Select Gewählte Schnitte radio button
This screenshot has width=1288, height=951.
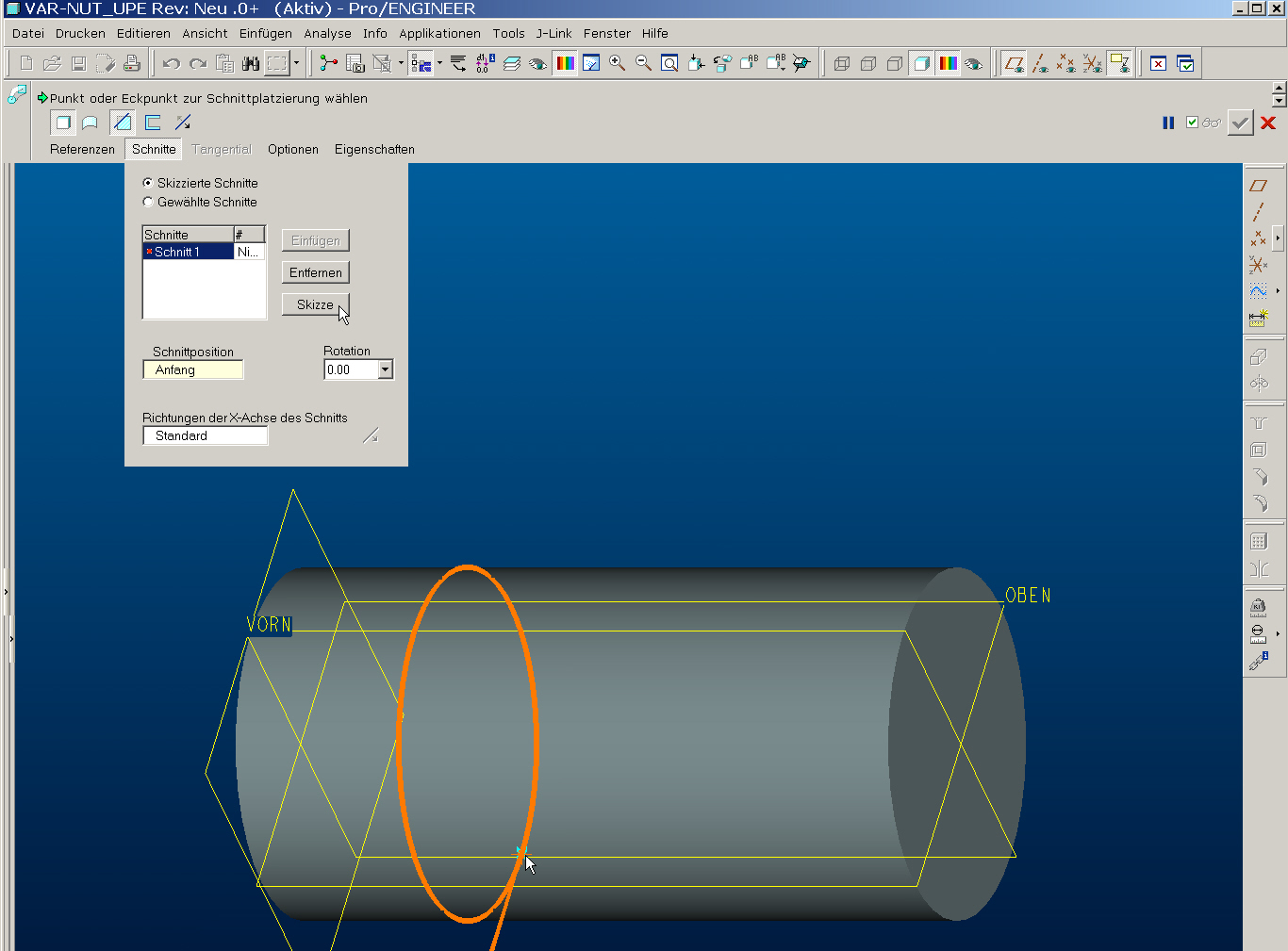coord(148,202)
